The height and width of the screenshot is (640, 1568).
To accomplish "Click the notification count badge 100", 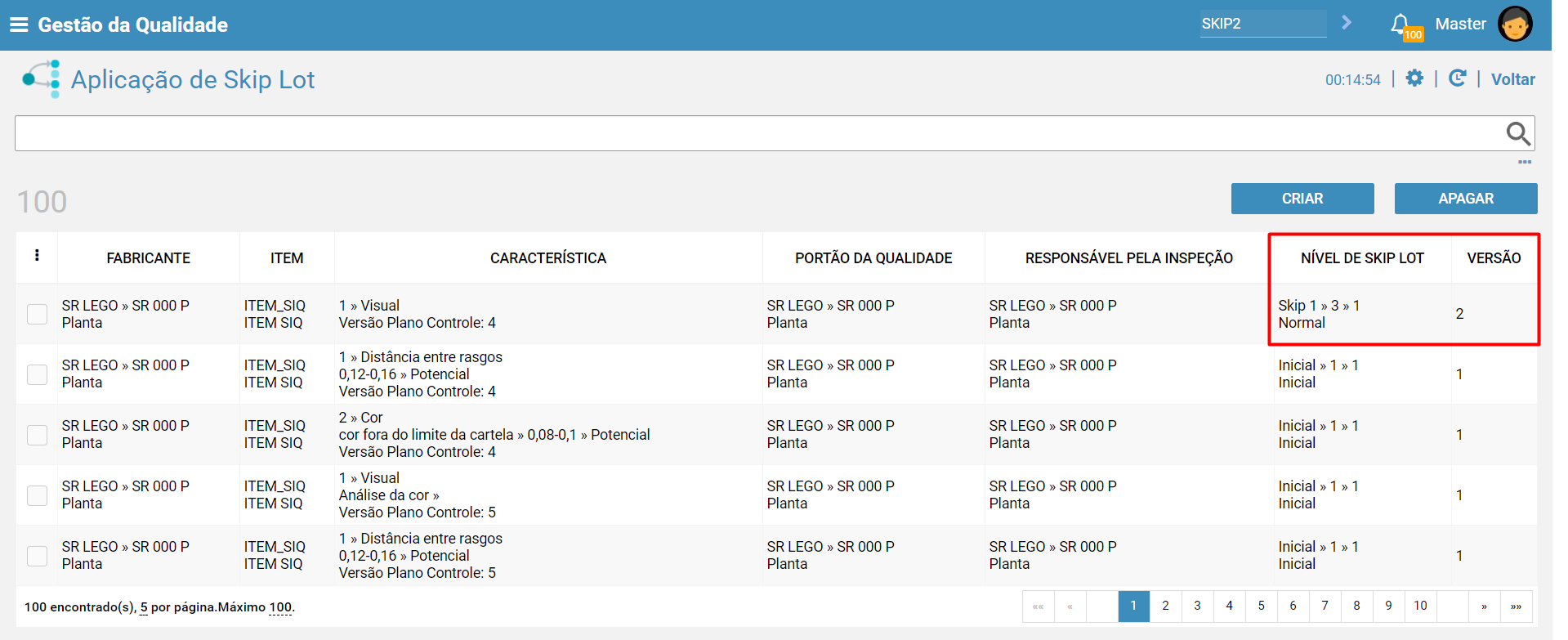I will tap(1413, 34).
